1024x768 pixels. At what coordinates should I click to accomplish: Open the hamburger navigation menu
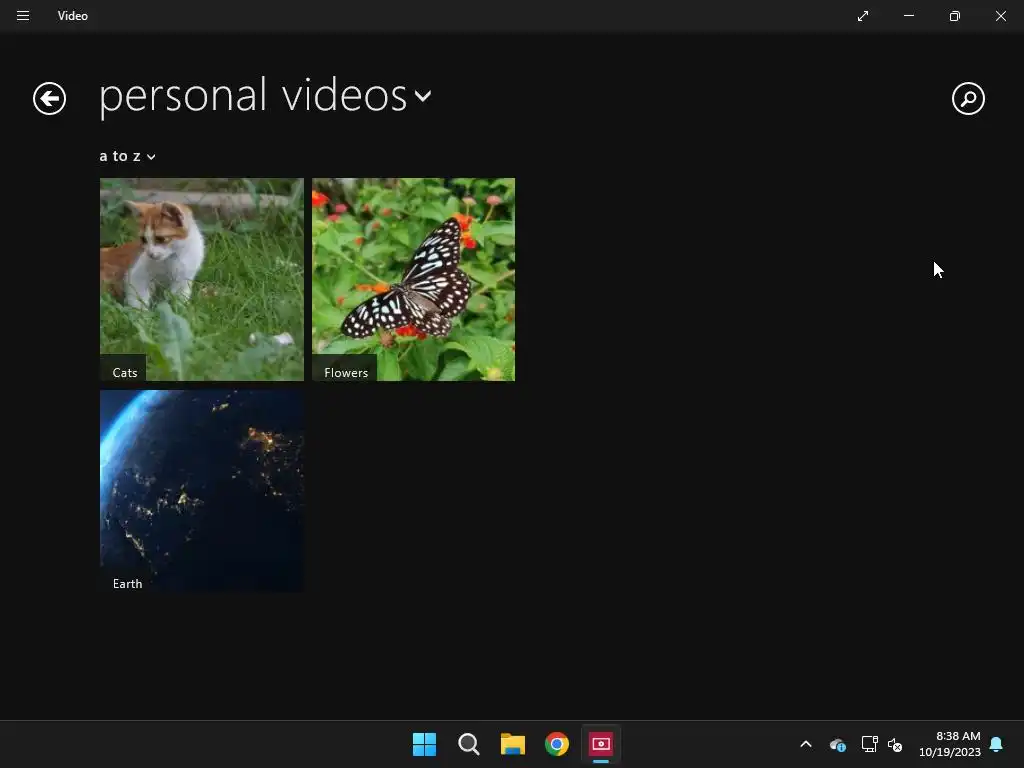tap(23, 16)
